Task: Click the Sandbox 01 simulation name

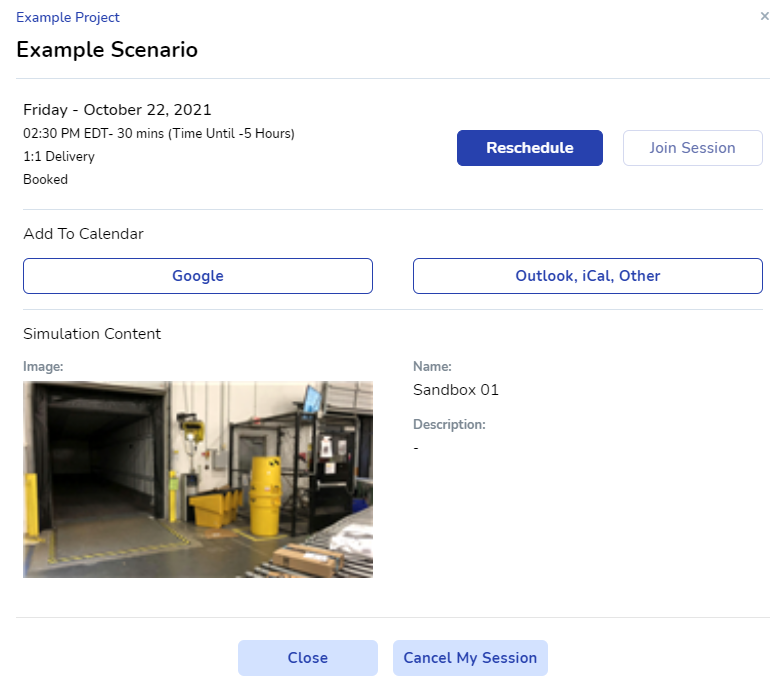Action: click(x=455, y=390)
